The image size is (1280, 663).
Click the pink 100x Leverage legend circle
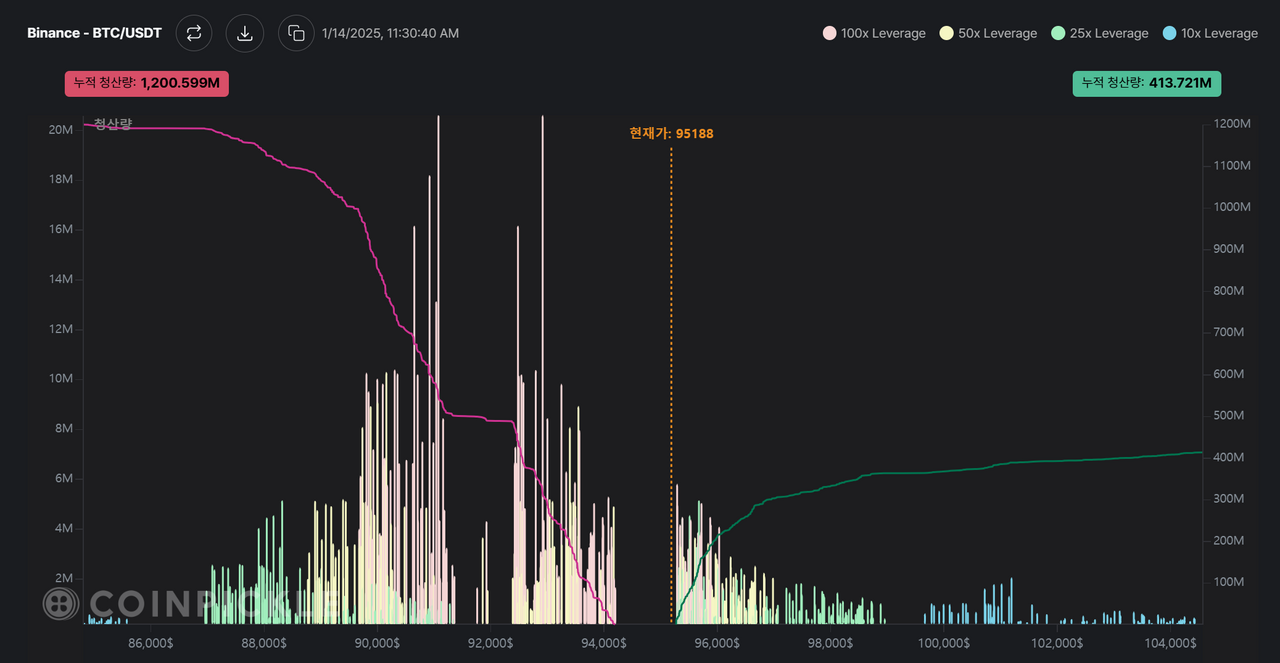click(x=829, y=33)
